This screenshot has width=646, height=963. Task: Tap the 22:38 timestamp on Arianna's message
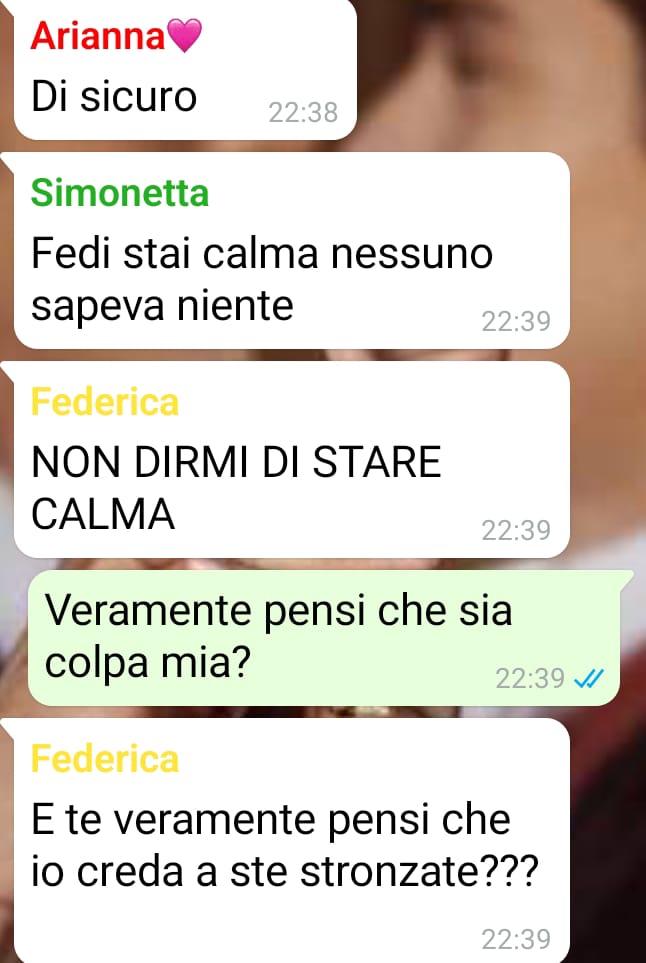click(303, 112)
